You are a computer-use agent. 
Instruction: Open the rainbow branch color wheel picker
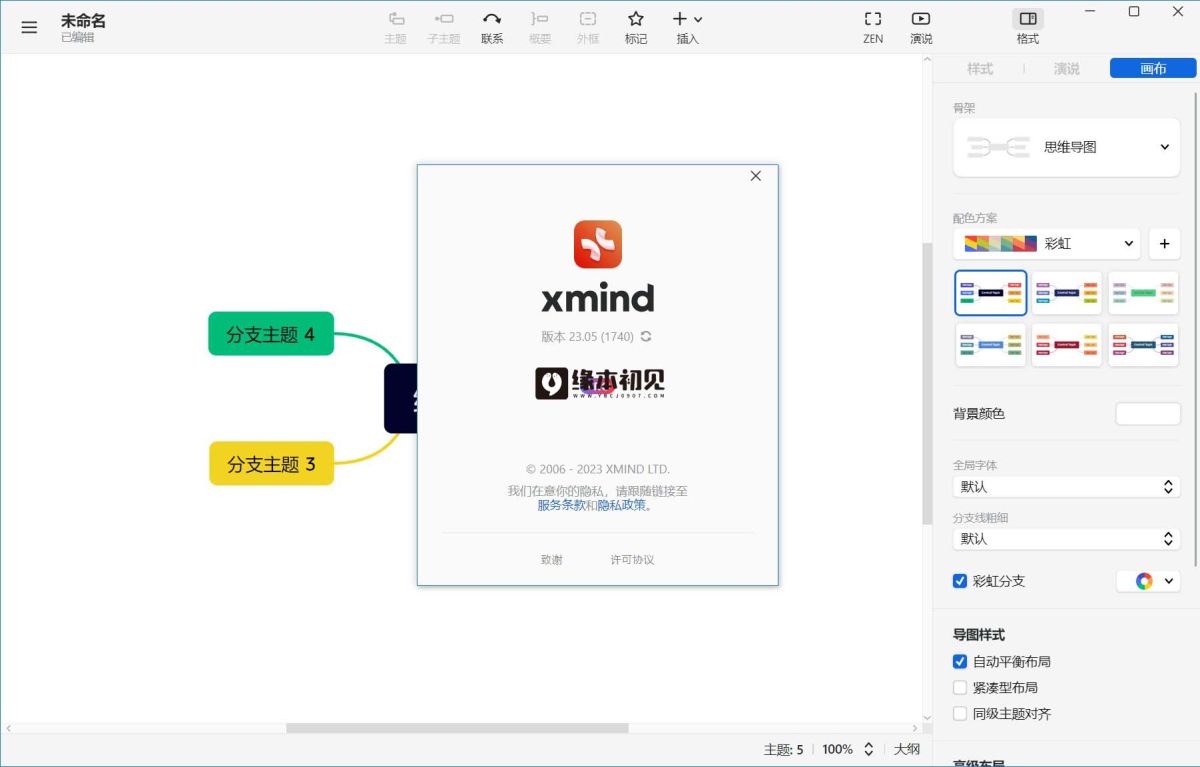click(1148, 581)
